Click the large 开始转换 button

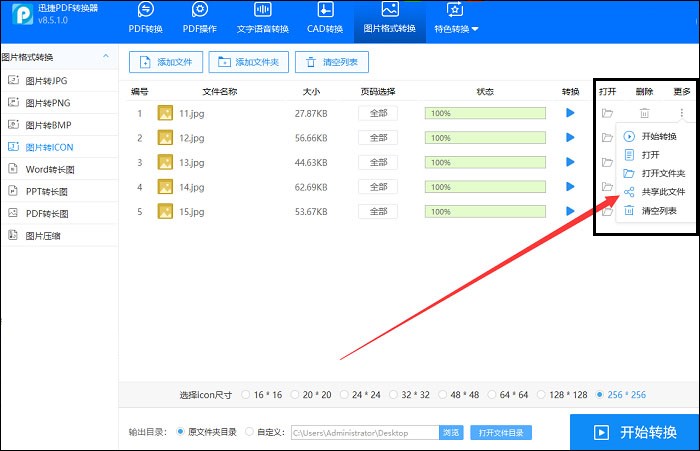[635, 432]
